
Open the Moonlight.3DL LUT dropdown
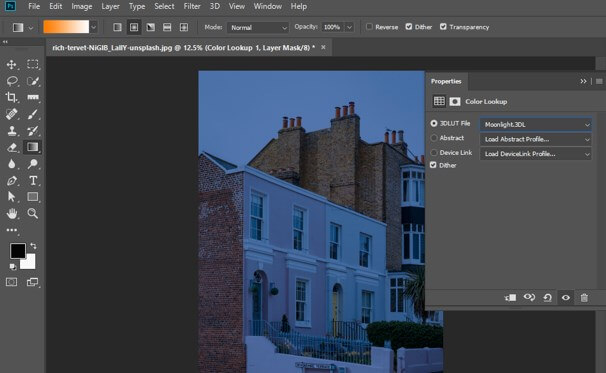[x=536, y=124]
